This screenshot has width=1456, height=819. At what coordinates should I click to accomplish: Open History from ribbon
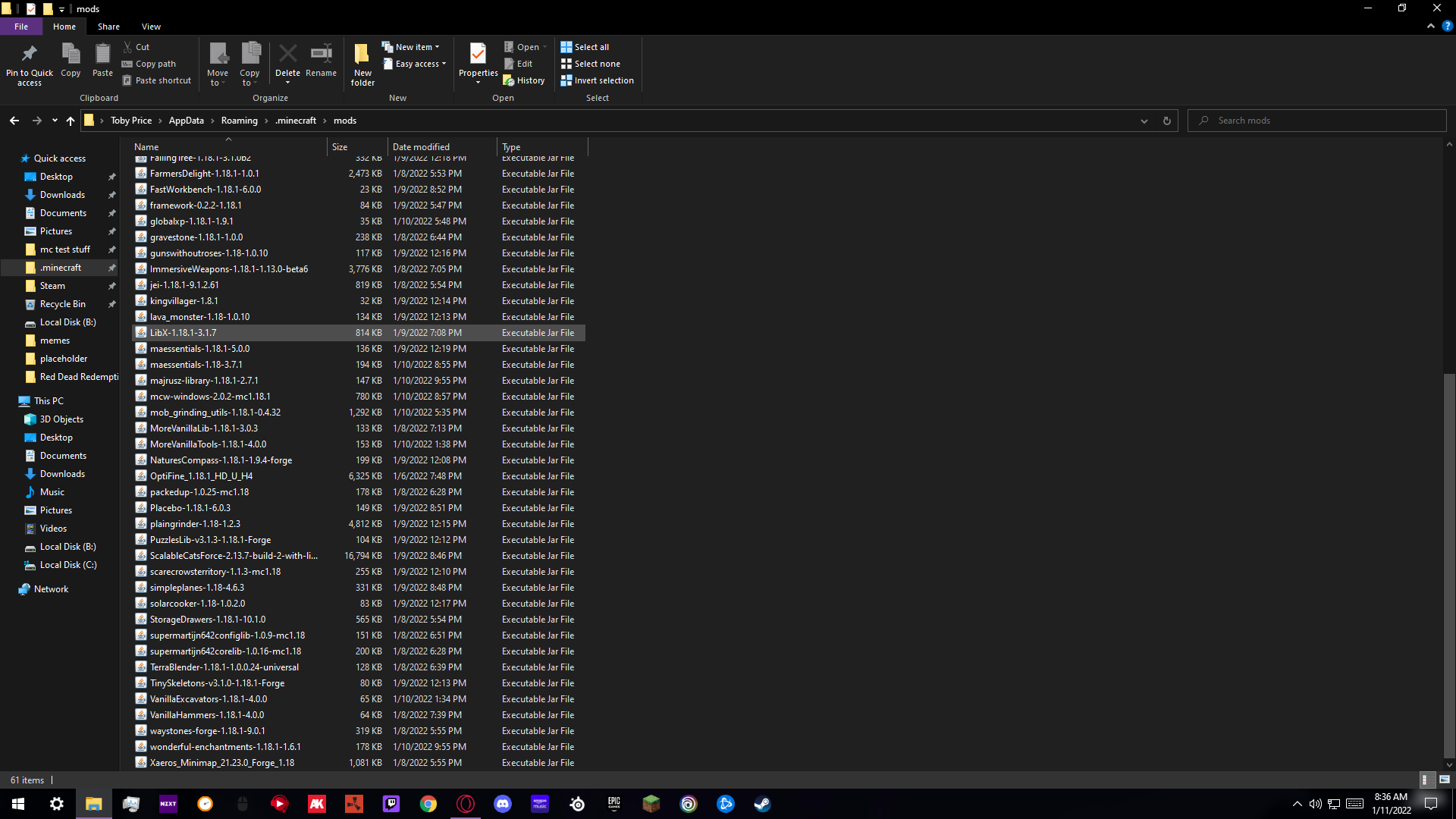[524, 80]
